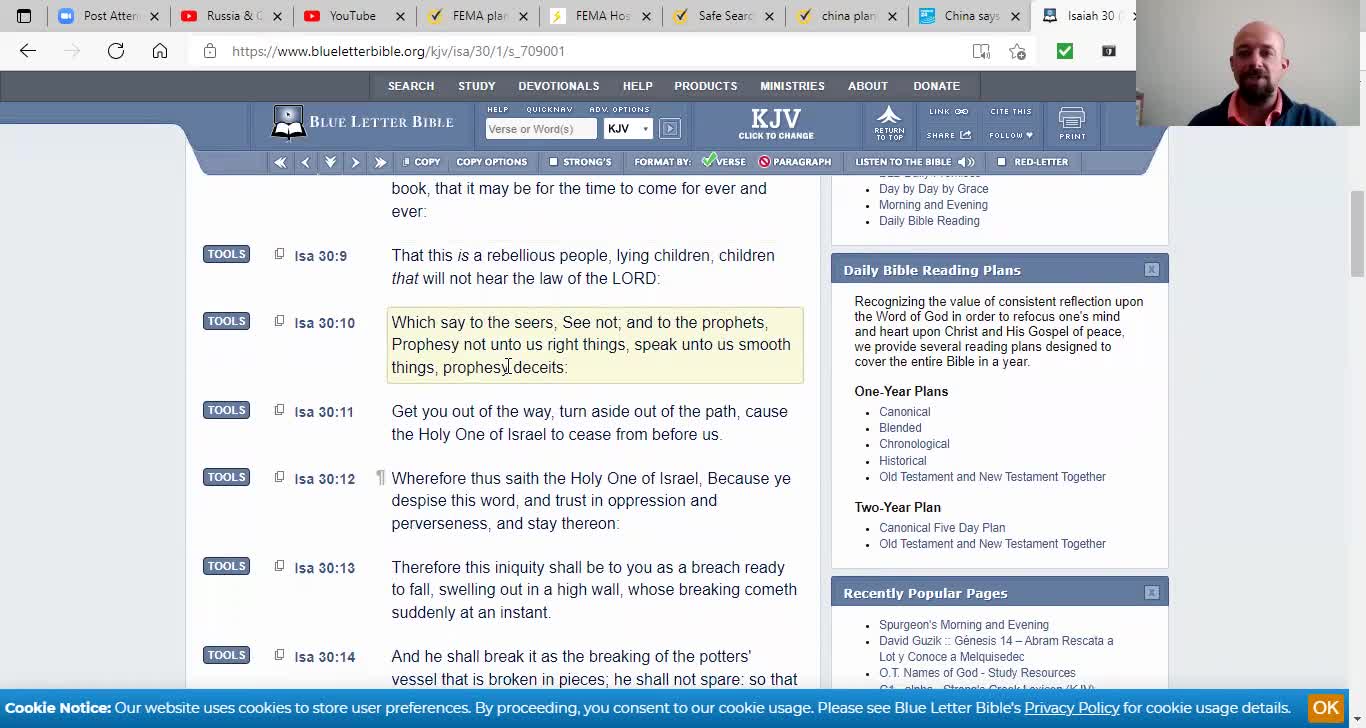Image resolution: width=1366 pixels, height=728 pixels.
Task: Select Paragraph format option
Action: point(795,162)
